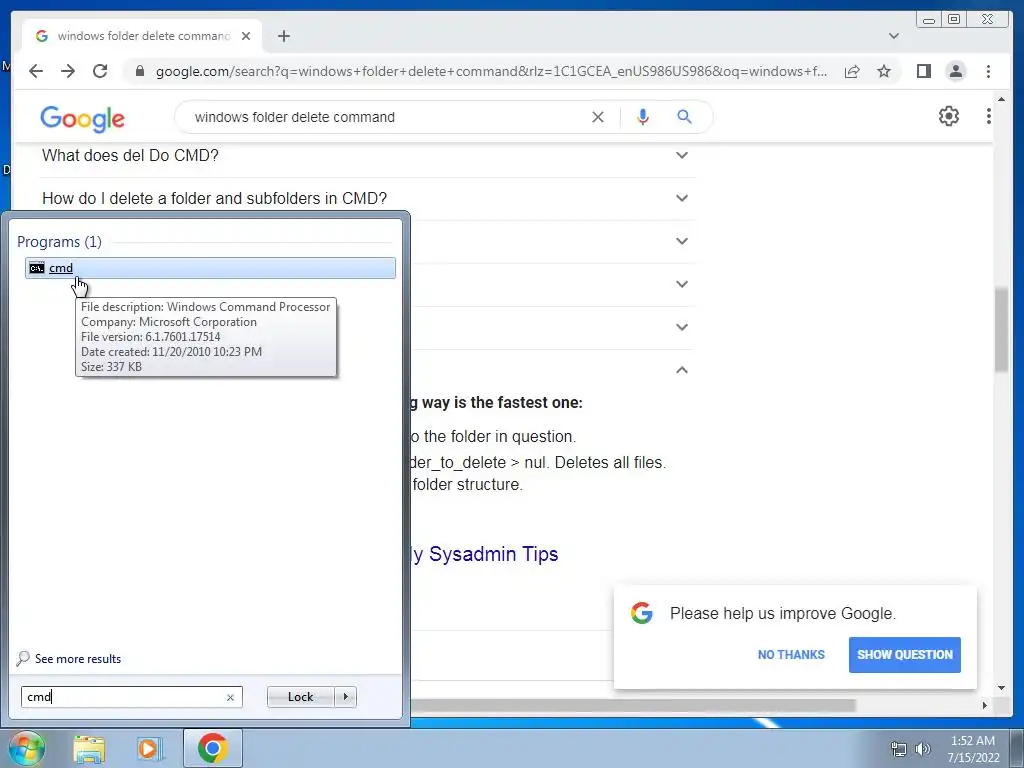Click the Chrome address bar URL
The width and height of the screenshot is (1024, 768).
click(x=491, y=71)
